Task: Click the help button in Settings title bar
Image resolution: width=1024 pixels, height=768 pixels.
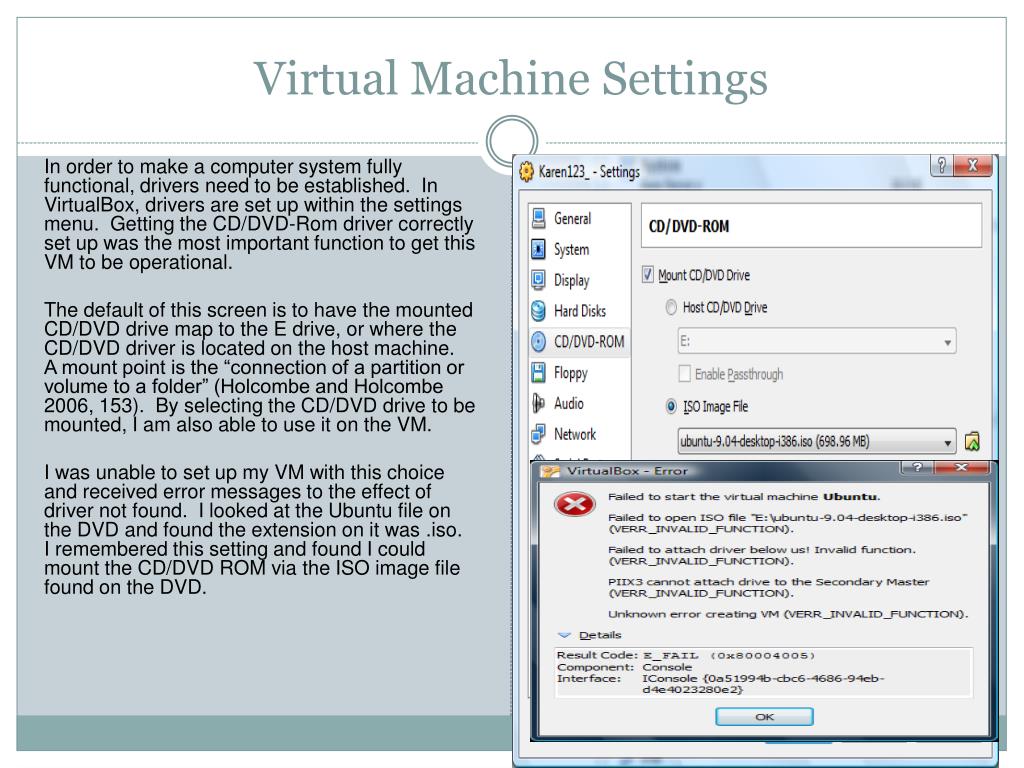Action: pyautogui.click(x=941, y=165)
